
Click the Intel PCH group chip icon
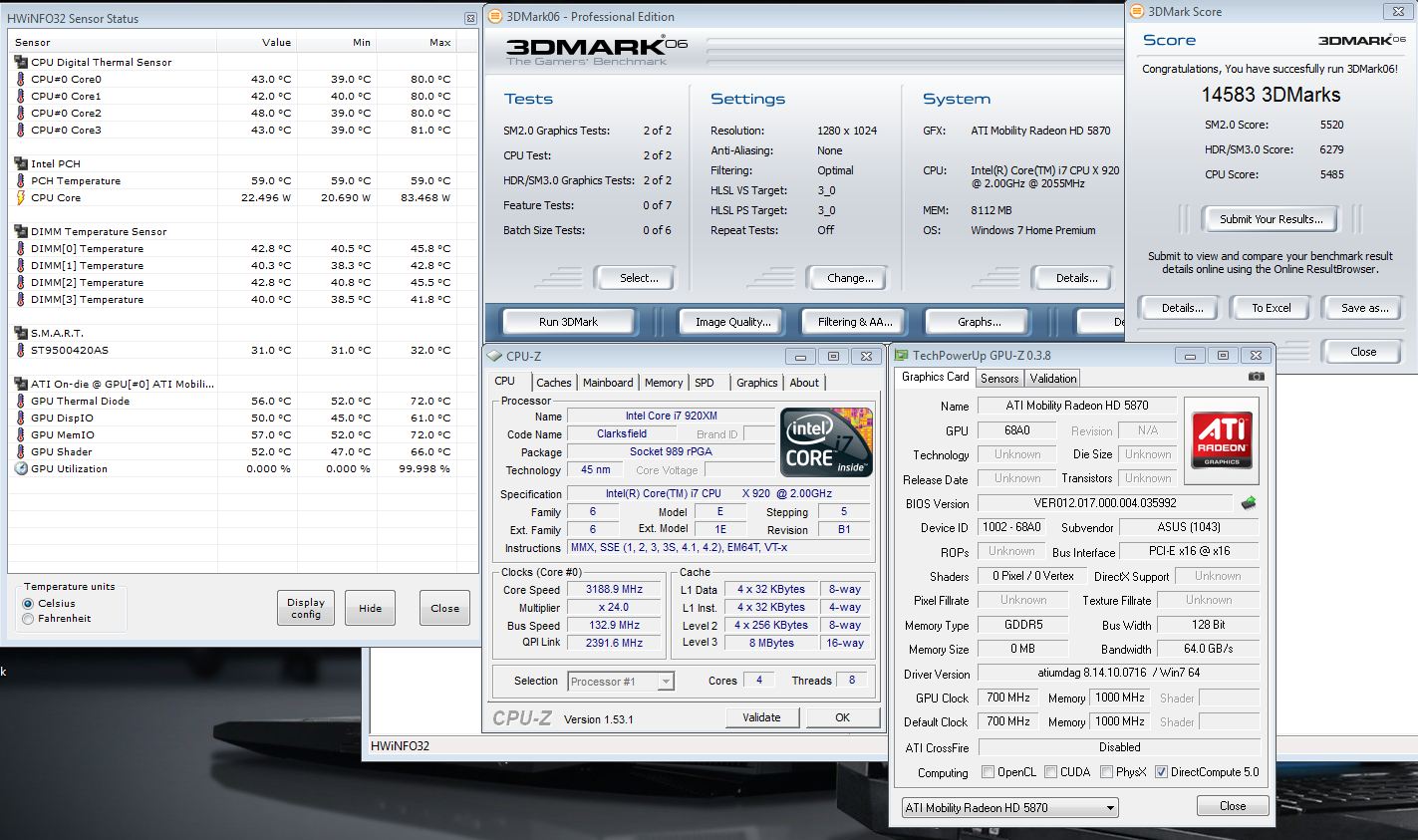tap(21, 163)
